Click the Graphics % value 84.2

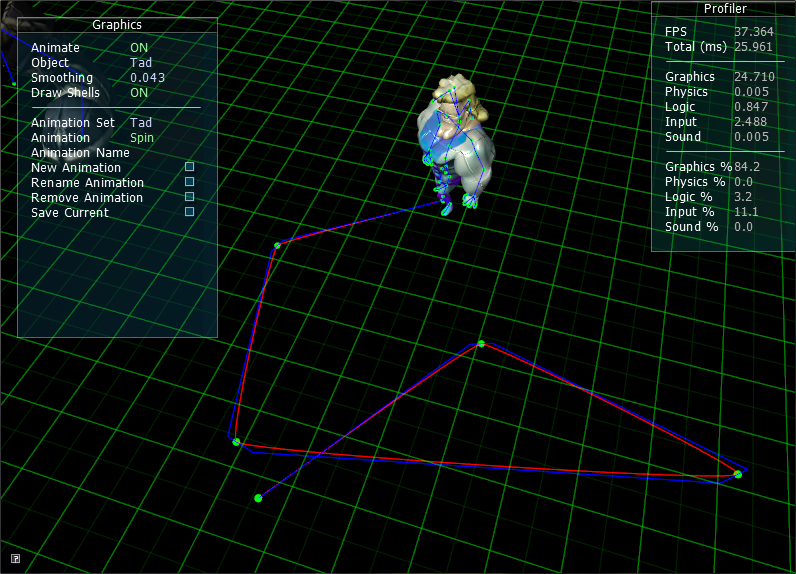coord(747,167)
